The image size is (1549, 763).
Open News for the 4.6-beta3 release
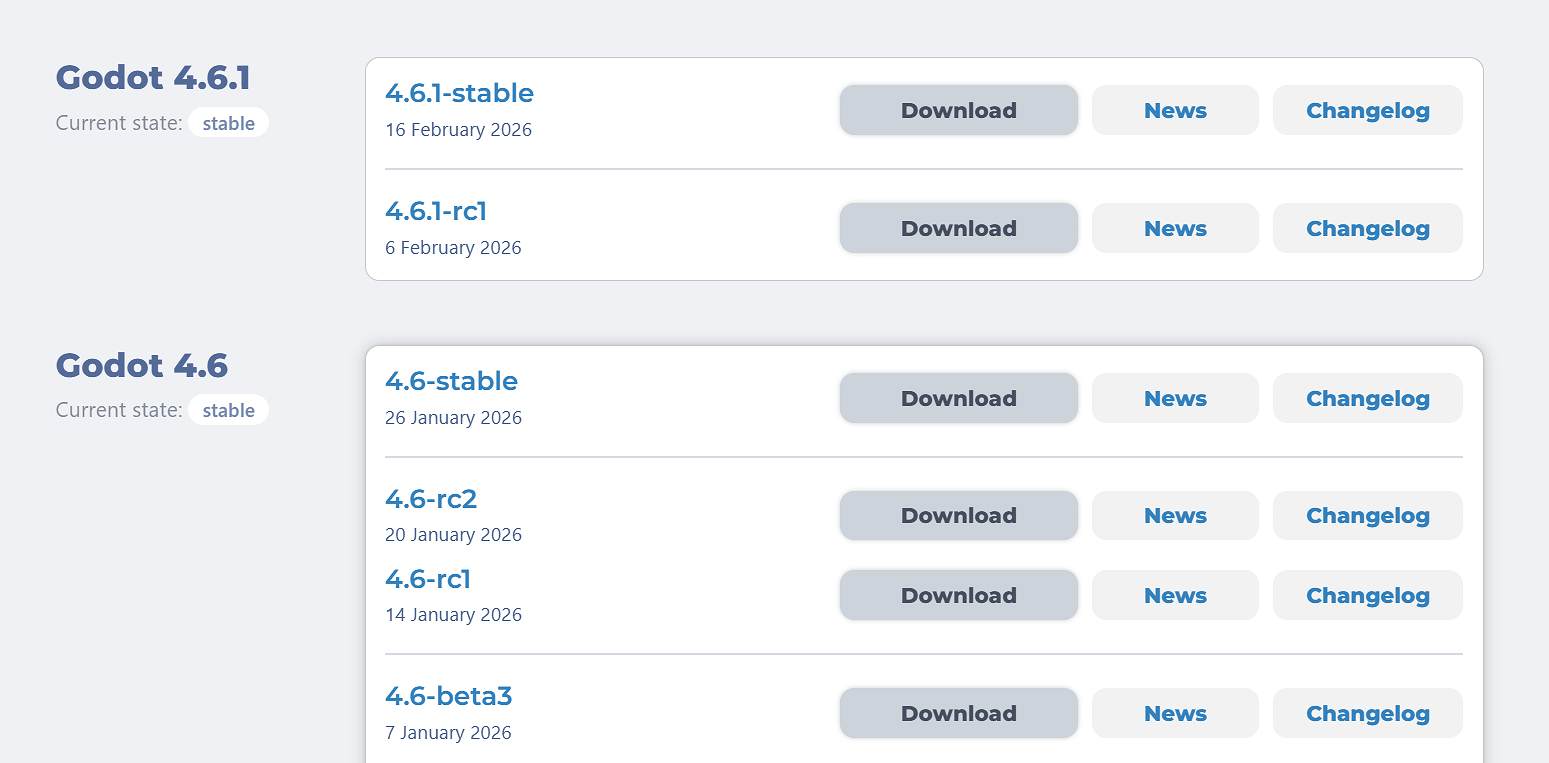coord(1175,713)
